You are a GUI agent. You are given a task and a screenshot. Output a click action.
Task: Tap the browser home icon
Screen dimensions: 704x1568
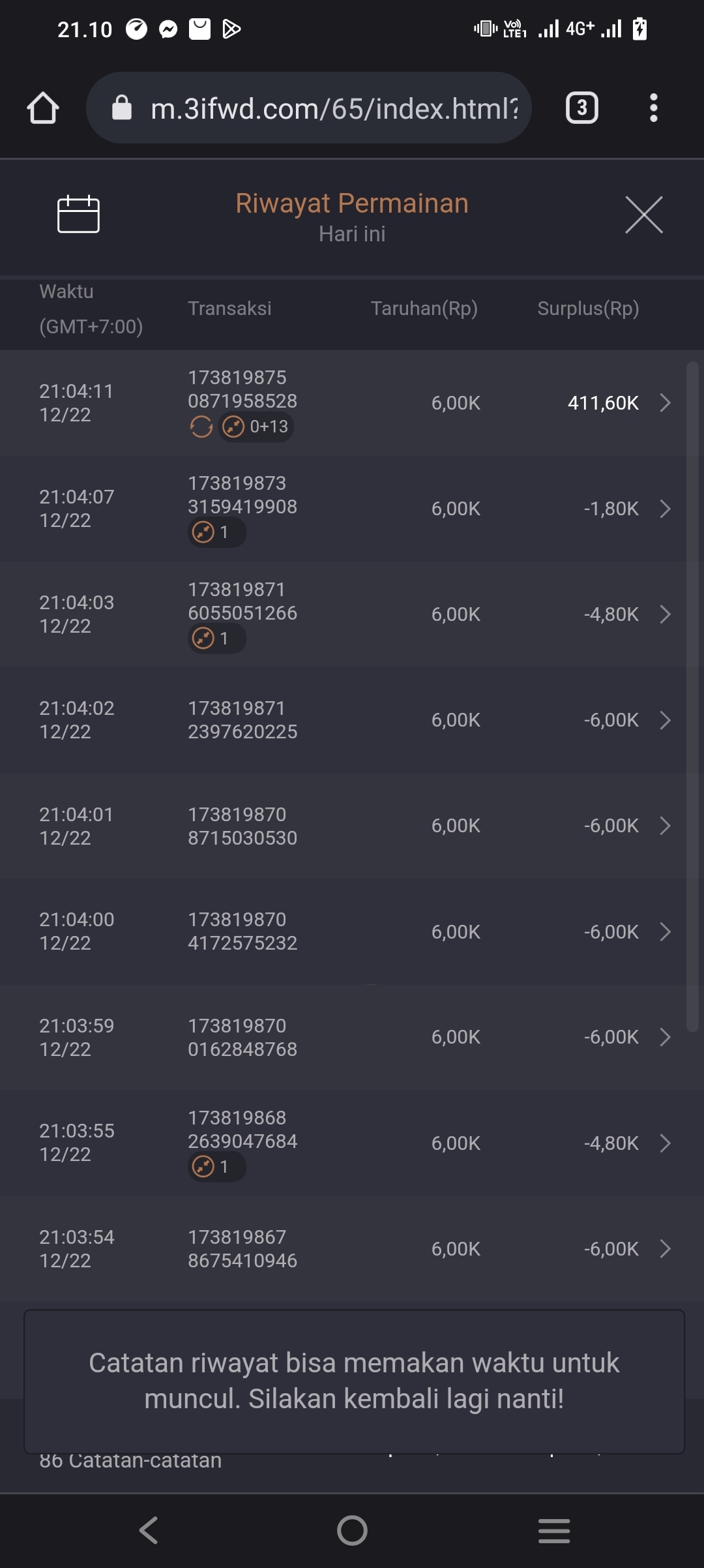coord(43,108)
